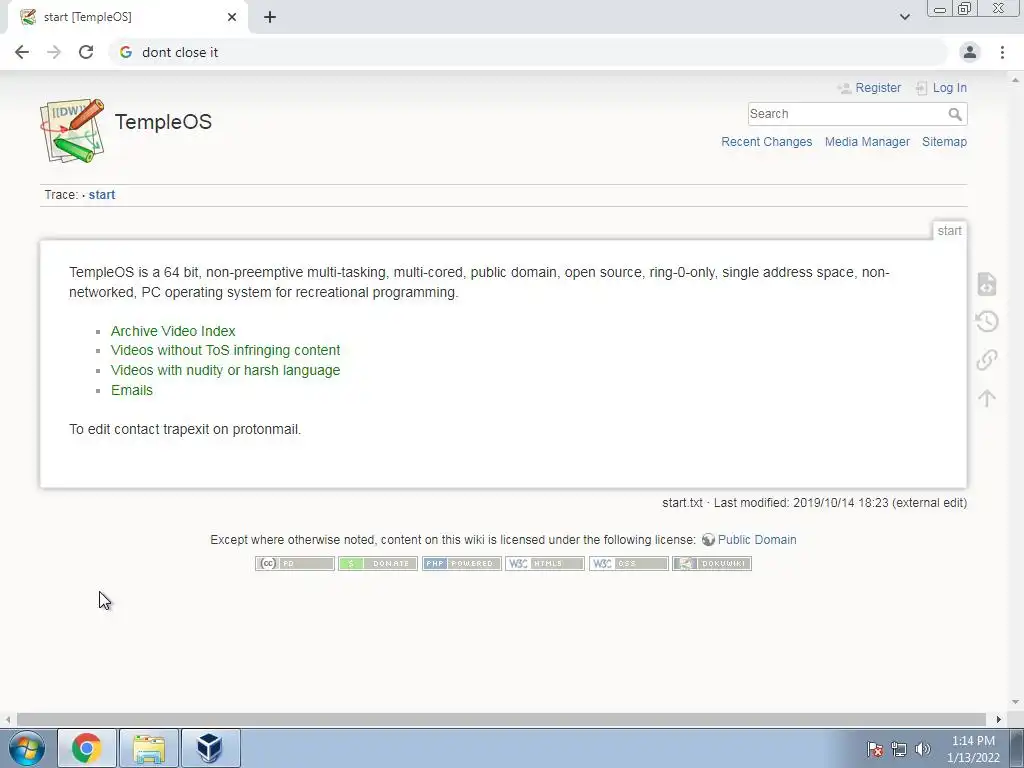
Task: Click the horizontal scrollbar
Action: click(501, 719)
